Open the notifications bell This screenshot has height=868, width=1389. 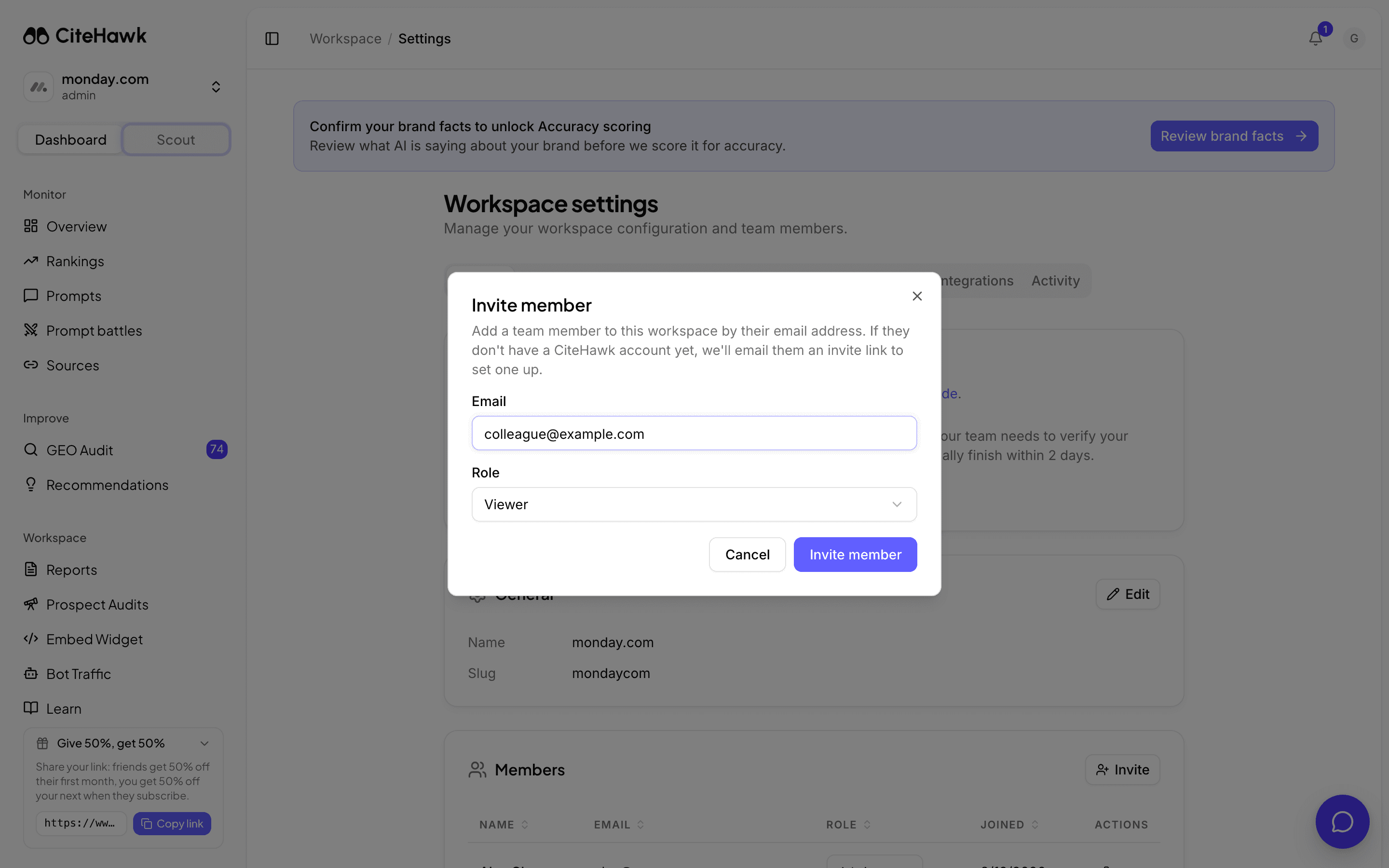tap(1316, 39)
